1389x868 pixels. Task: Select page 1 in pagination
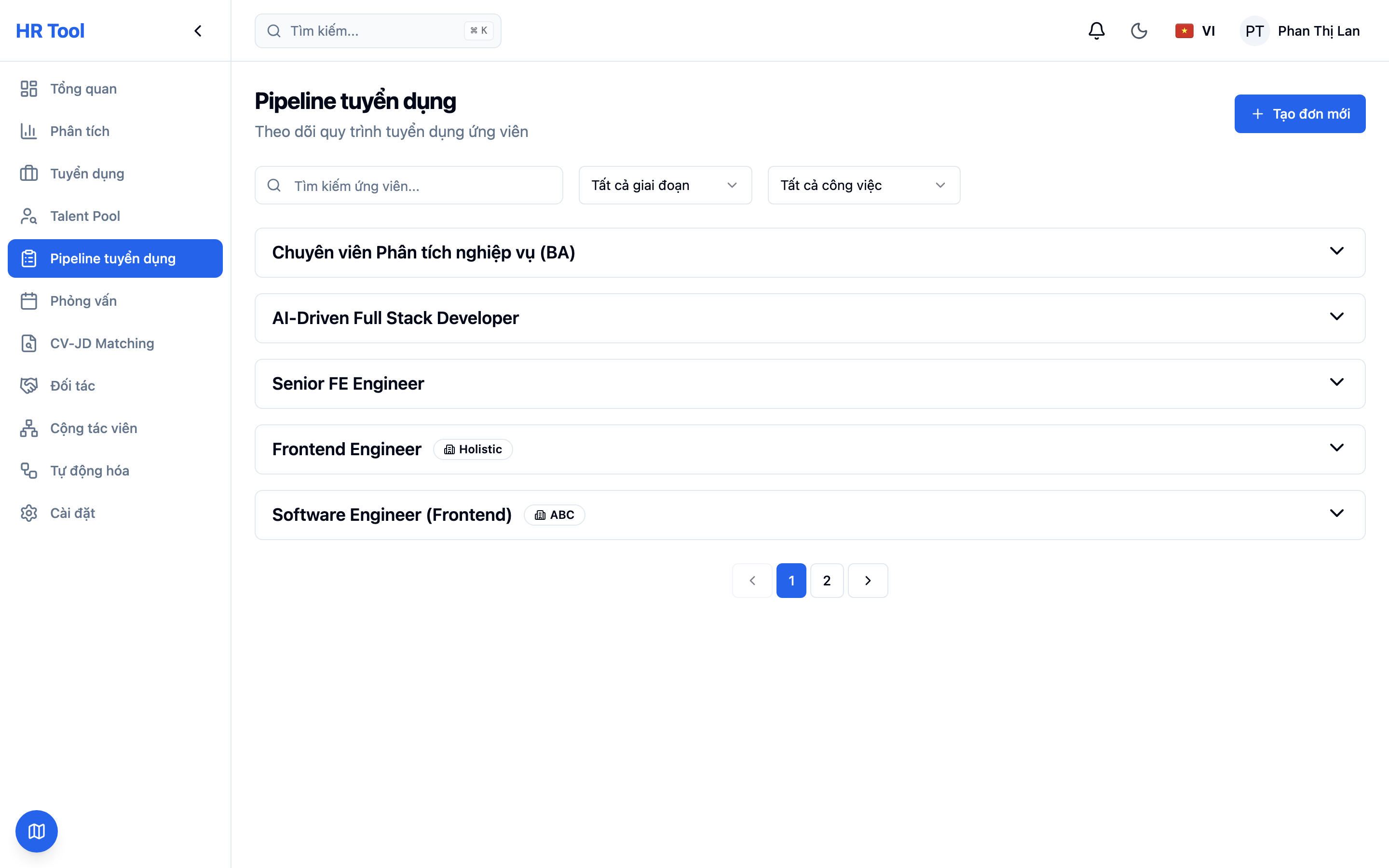pos(791,581)
